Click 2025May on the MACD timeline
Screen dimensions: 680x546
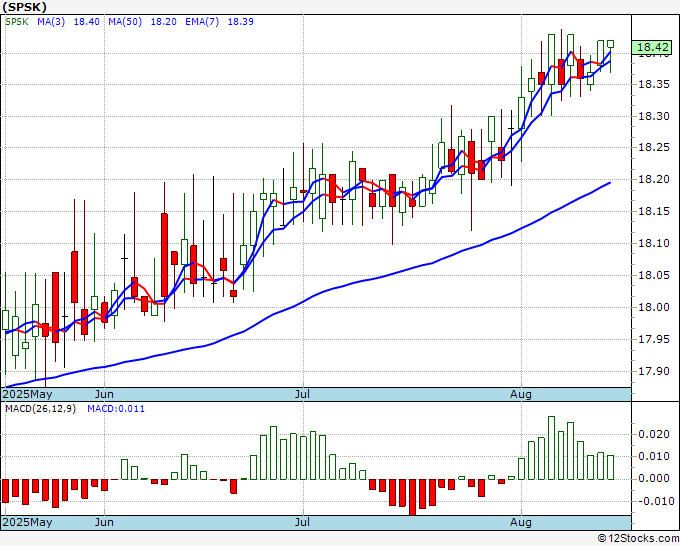(x=27, y=522)
